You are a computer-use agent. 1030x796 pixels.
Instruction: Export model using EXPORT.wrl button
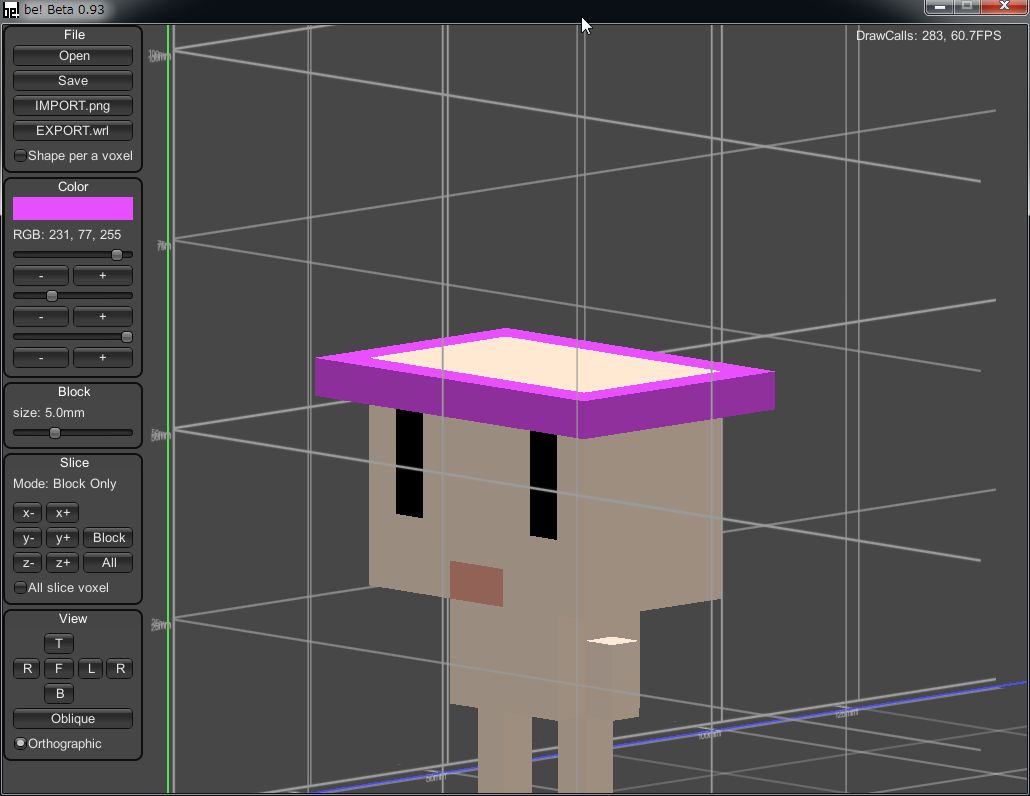pos(73,131)
